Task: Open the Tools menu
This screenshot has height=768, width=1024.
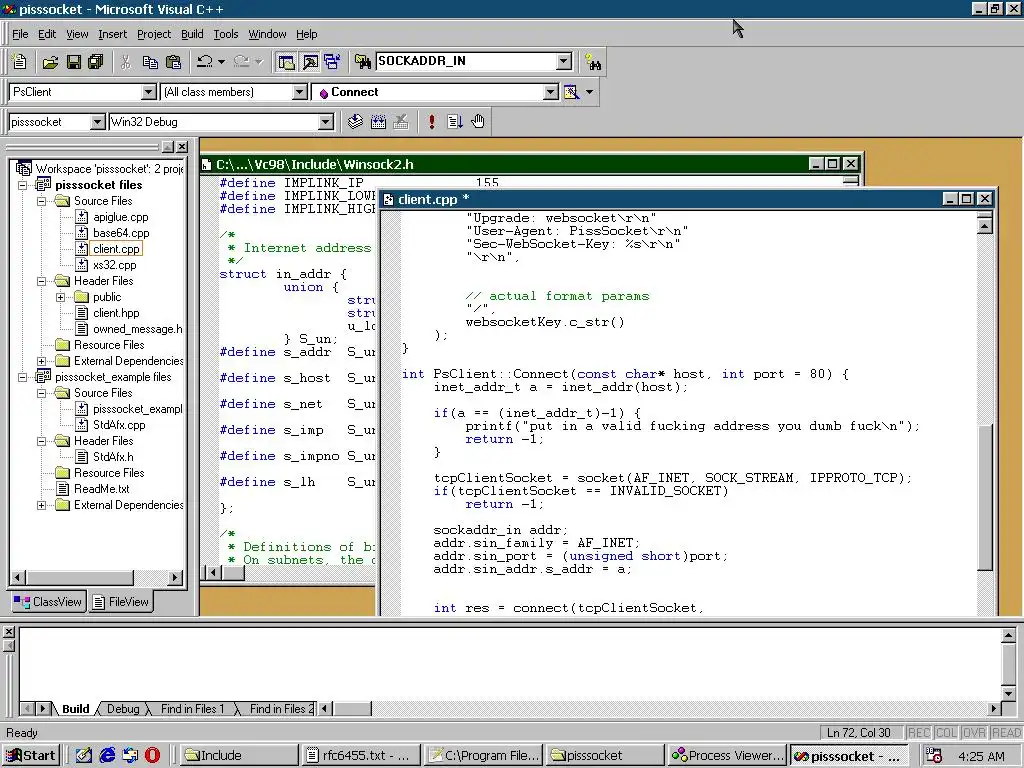Action: point(226,34)
